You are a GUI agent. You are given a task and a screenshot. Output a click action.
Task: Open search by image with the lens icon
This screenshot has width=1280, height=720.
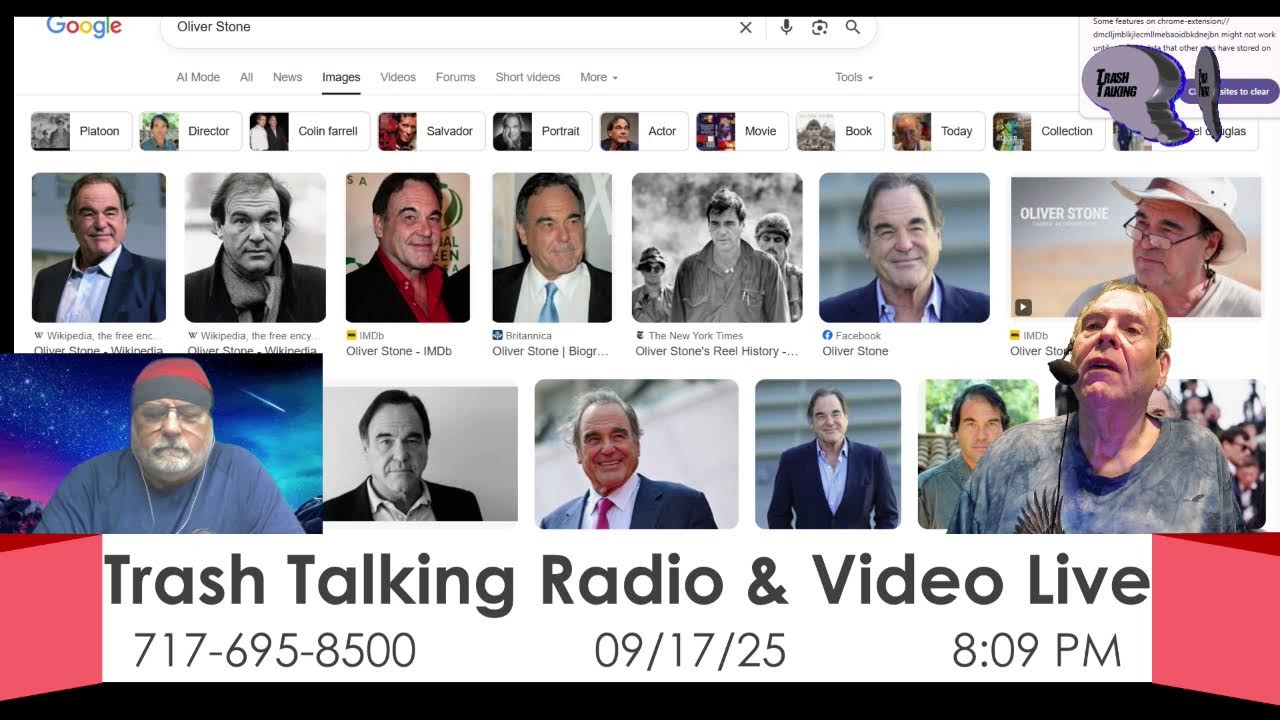point(820,27)
